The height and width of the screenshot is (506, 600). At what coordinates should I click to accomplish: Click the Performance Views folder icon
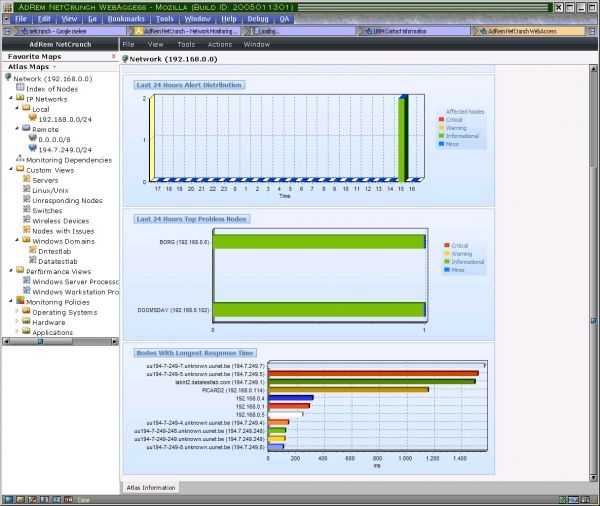20,270
